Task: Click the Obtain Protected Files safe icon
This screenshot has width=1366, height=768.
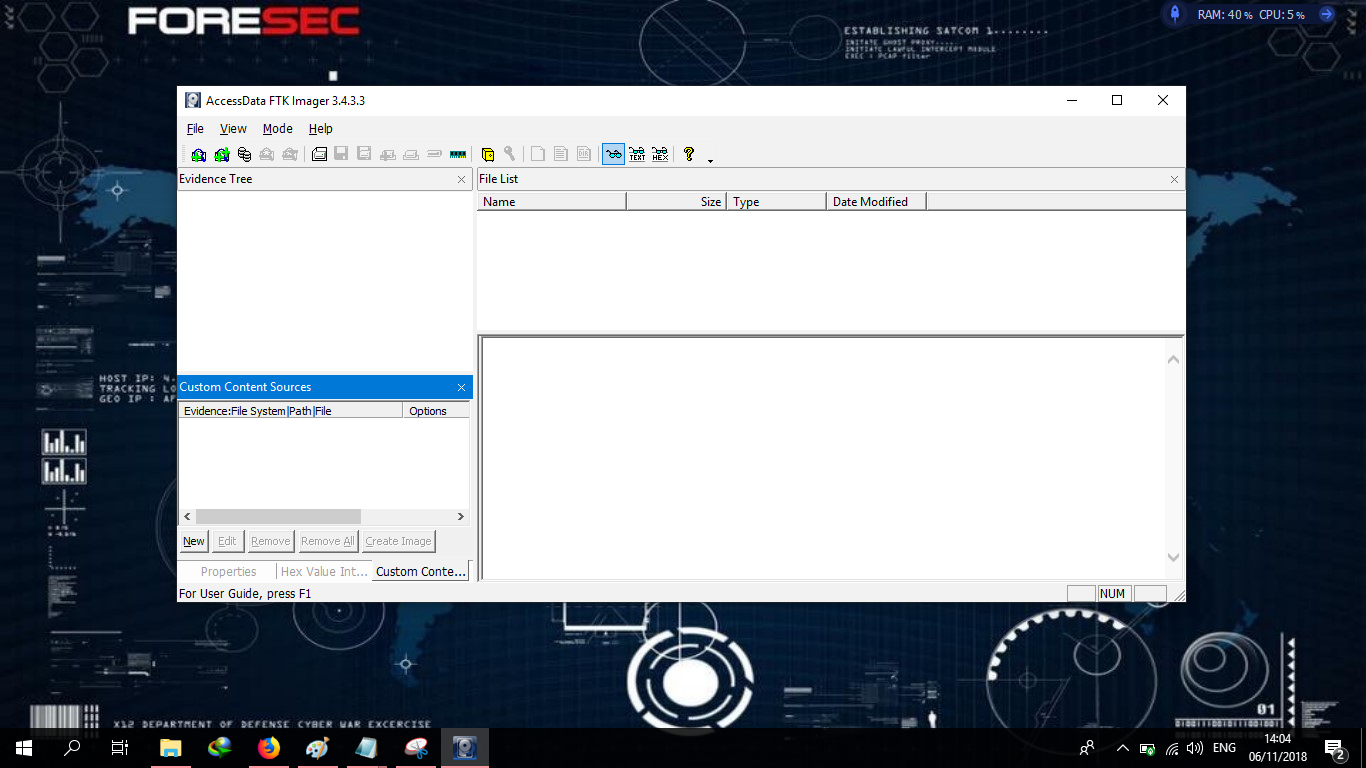Action: [x=488, y=154]
